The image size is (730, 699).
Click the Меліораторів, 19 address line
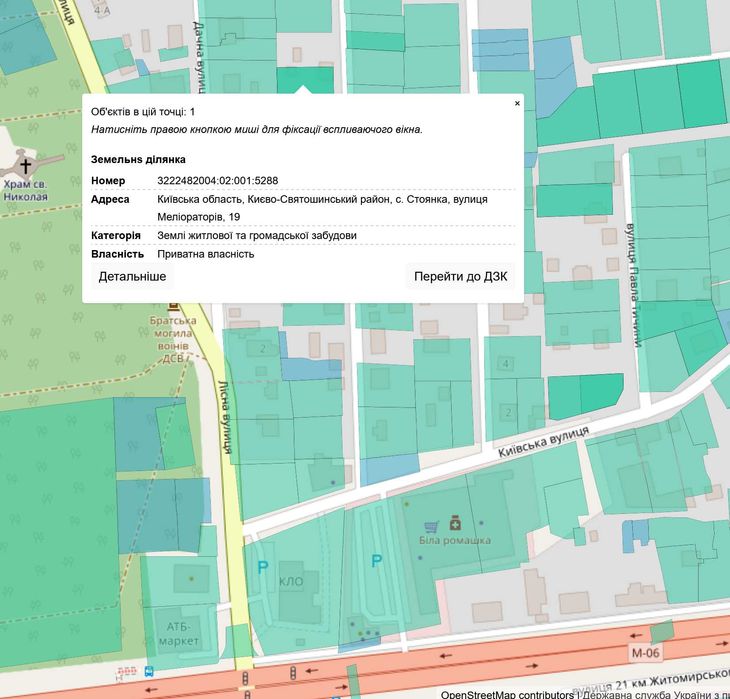[199, 217]
